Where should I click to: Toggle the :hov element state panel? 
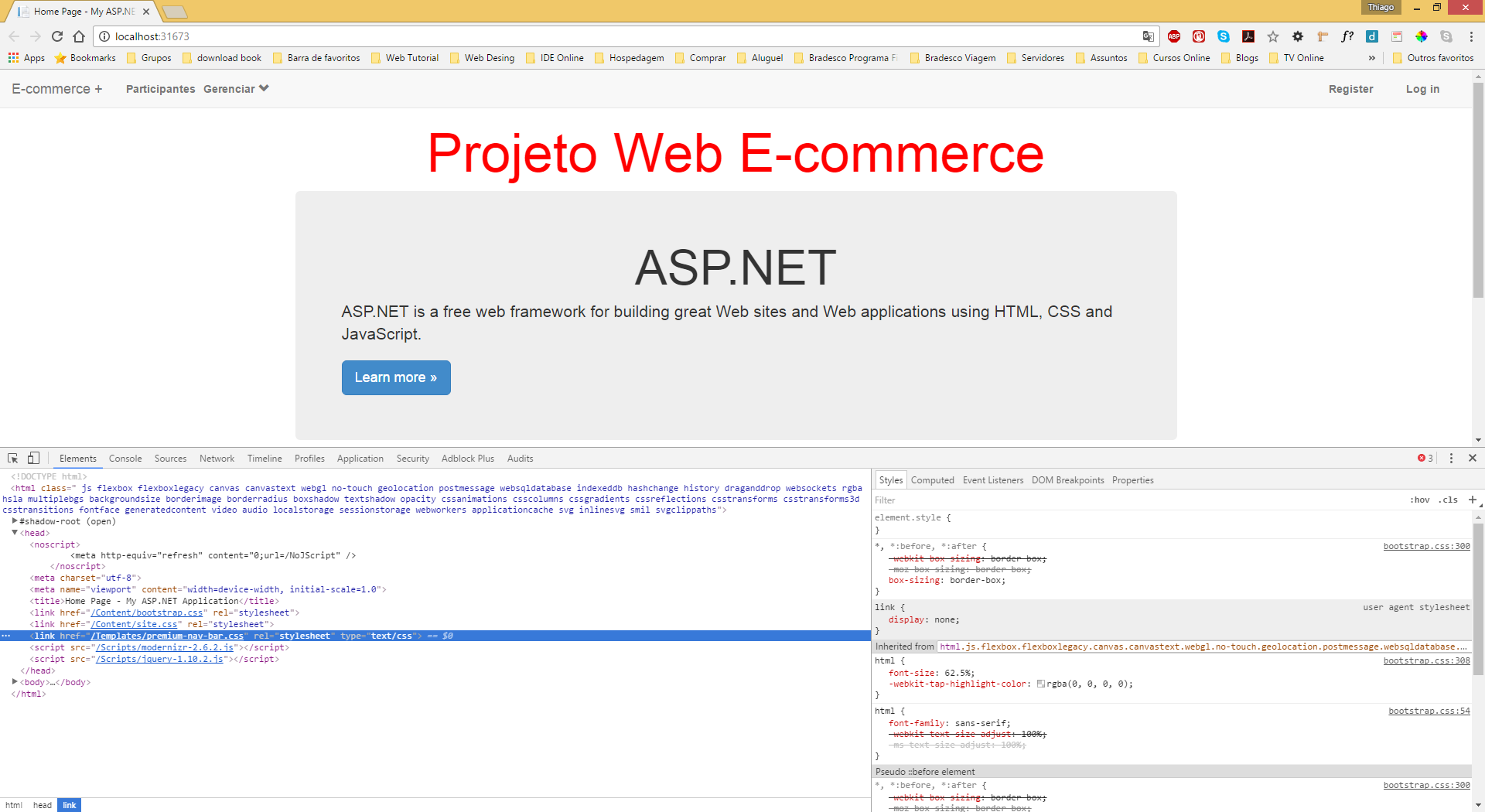click(1420, 500)
